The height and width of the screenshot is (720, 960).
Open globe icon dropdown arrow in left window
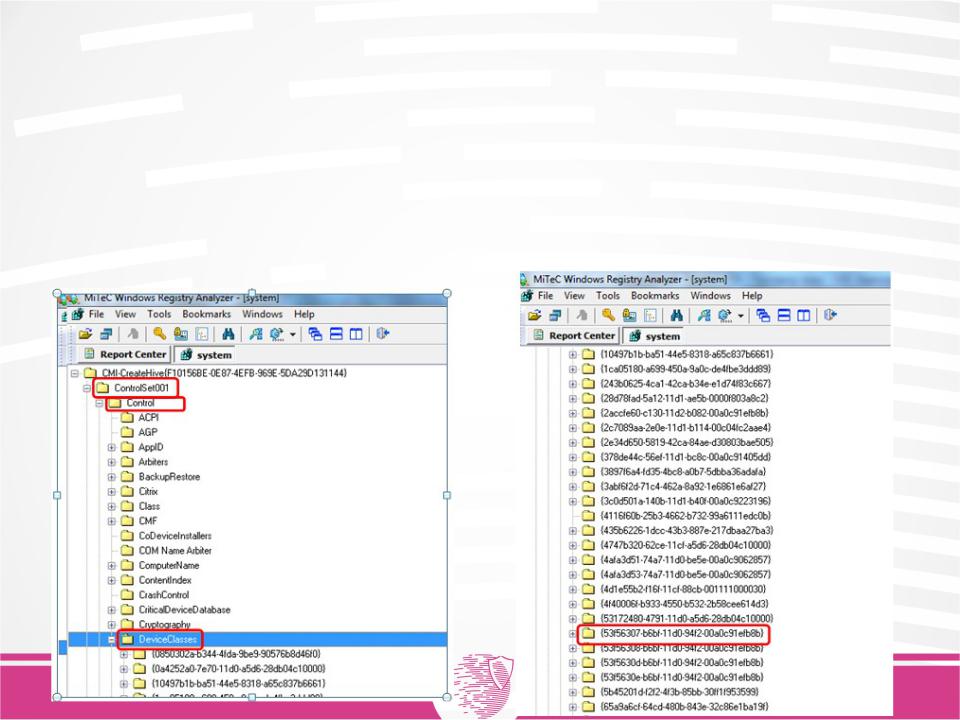(x=293, y=334)
